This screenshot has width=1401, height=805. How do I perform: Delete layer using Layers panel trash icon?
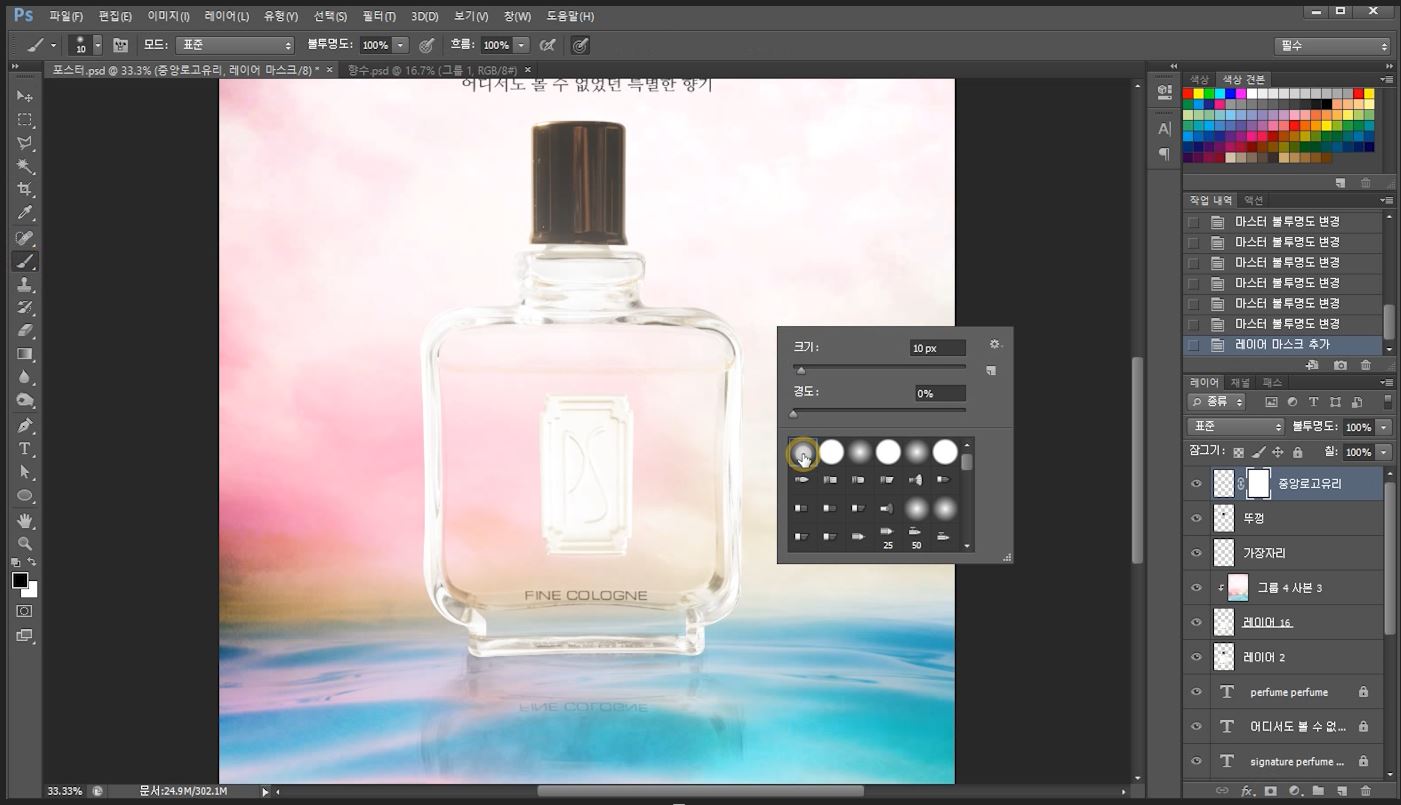pos(1366,791)
